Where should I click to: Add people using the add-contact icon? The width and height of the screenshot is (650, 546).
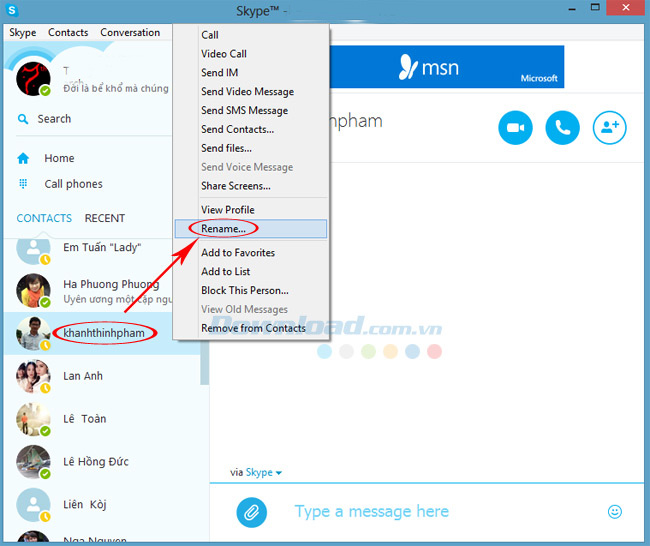tap(609, 128)
